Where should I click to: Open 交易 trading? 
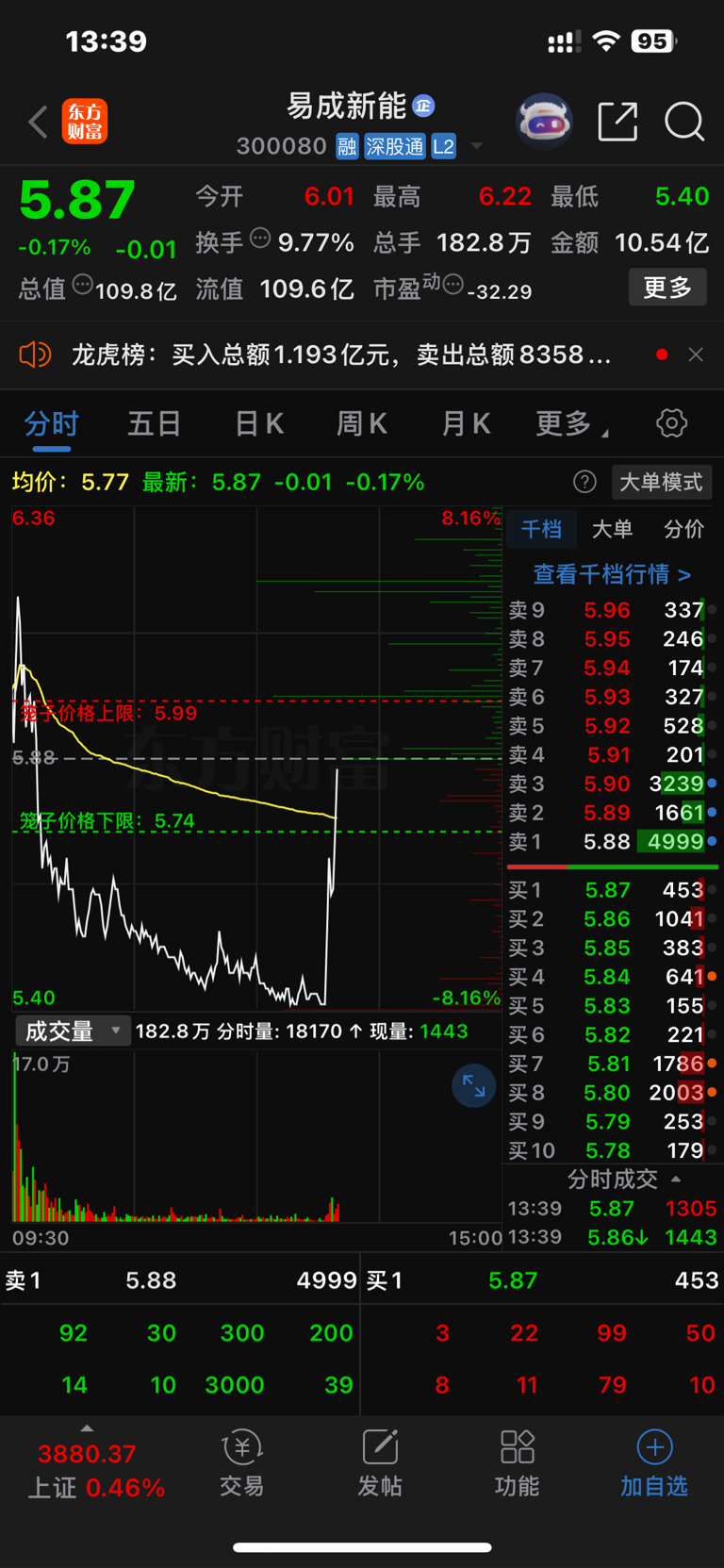242,1464
